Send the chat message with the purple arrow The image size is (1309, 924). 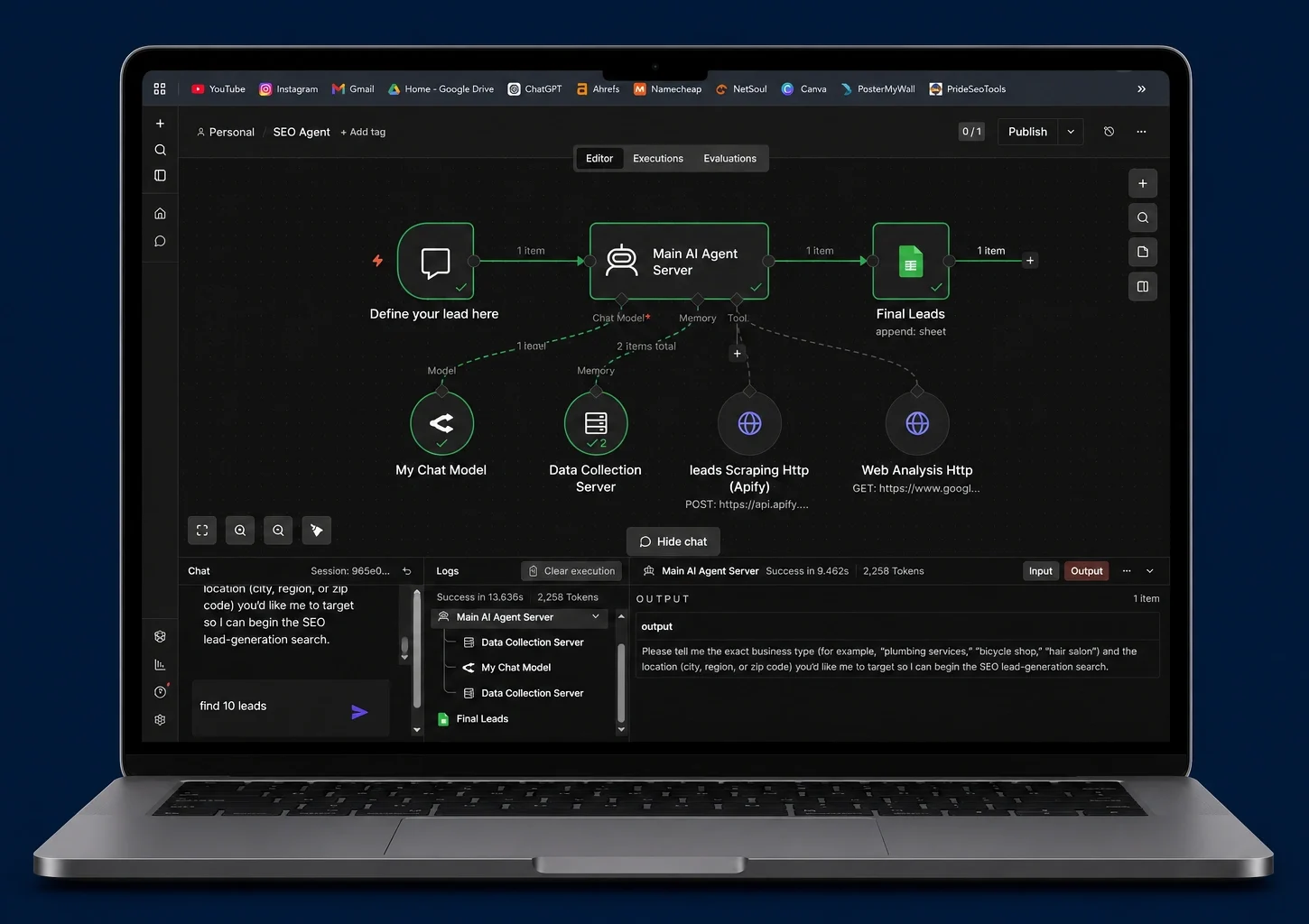click(359, 712)
